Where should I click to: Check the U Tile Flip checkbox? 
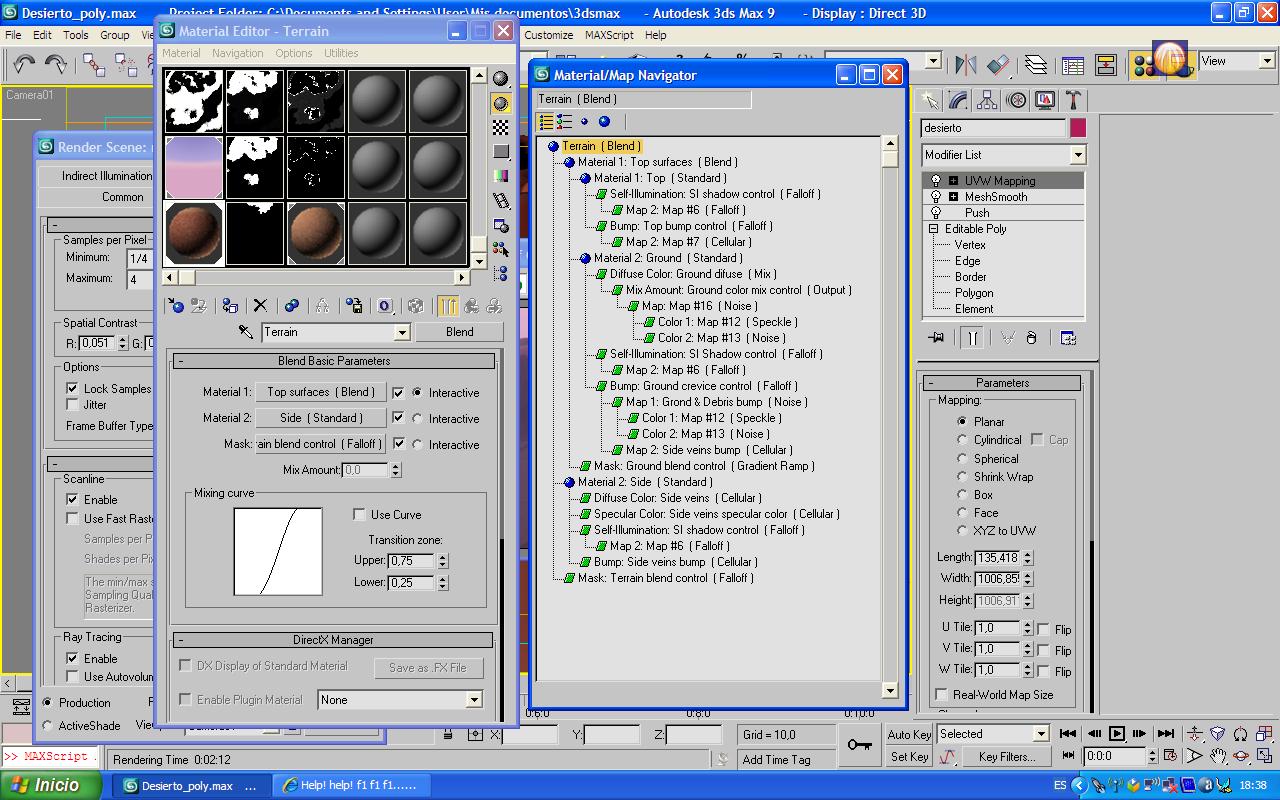1044,629
